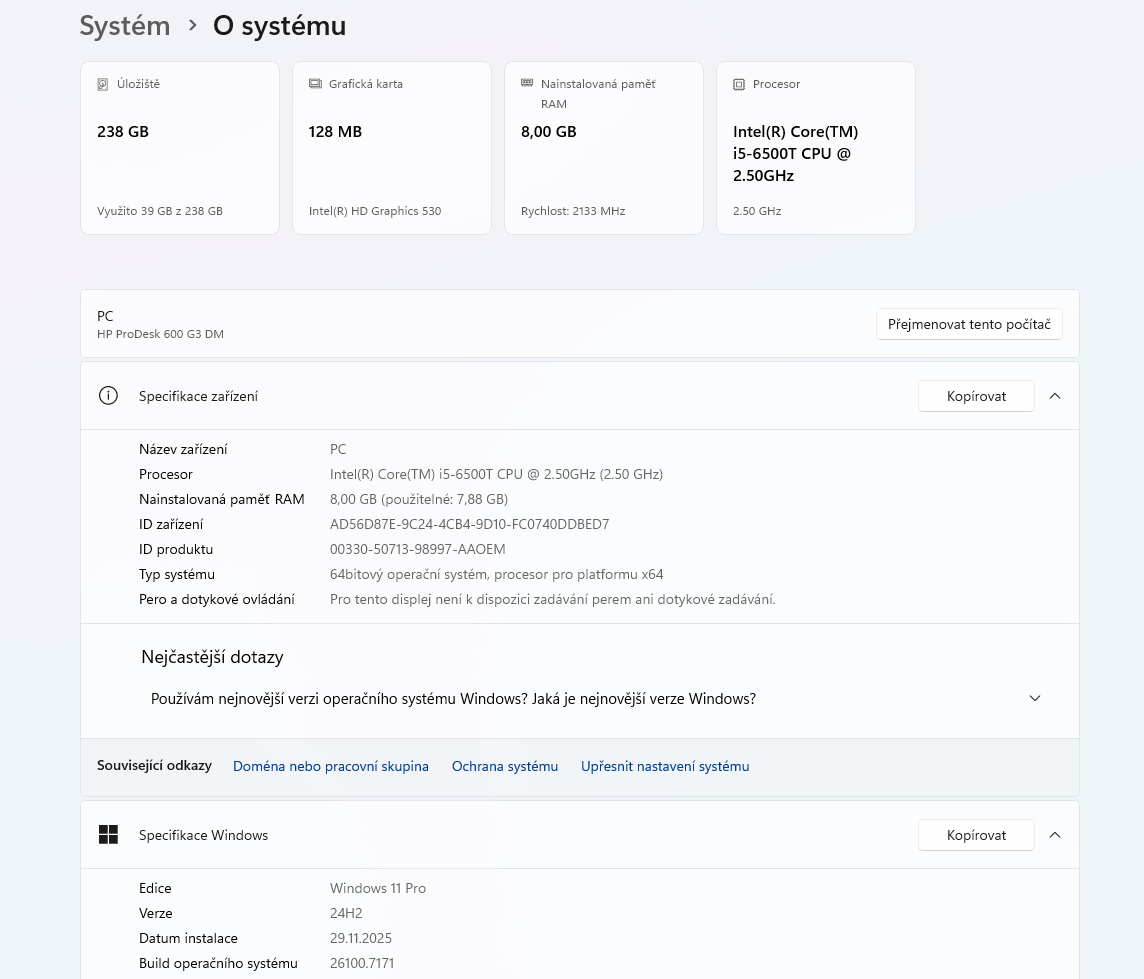Screen dimensions: 1144x979
Task: Select the Grafická karta 128 MB card
Action: coord(391,150)
